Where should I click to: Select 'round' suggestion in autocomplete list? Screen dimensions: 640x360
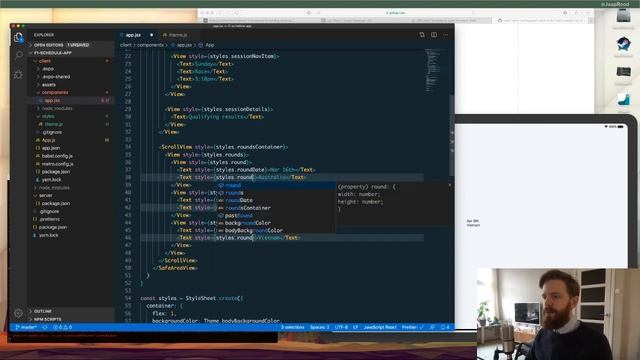tap(276, 185)
